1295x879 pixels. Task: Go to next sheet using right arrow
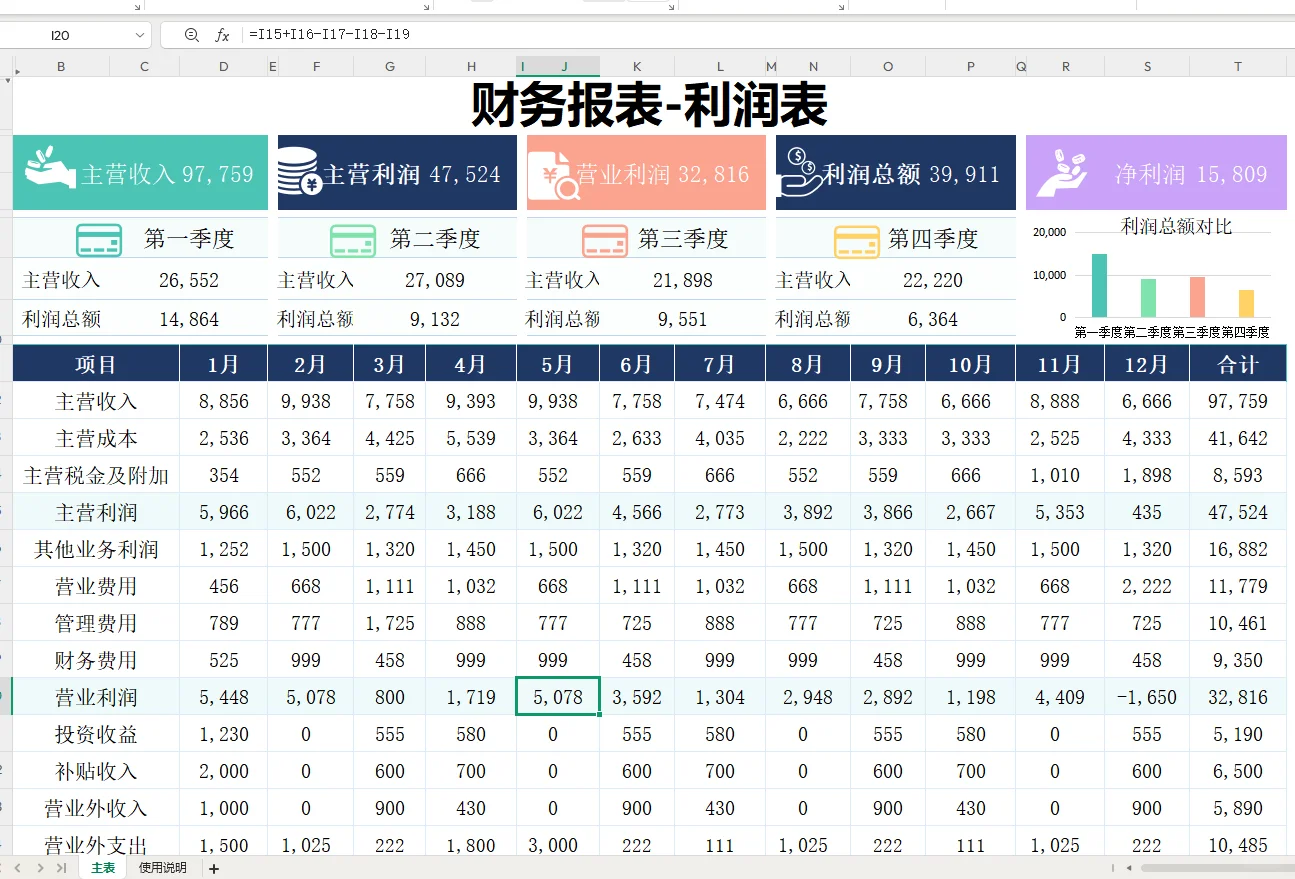tap(40, 868)
